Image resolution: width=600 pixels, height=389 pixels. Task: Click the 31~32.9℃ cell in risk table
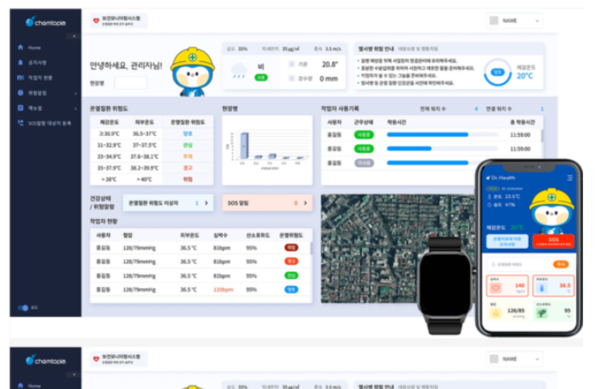pyautogui.click(x=109, y=145)
